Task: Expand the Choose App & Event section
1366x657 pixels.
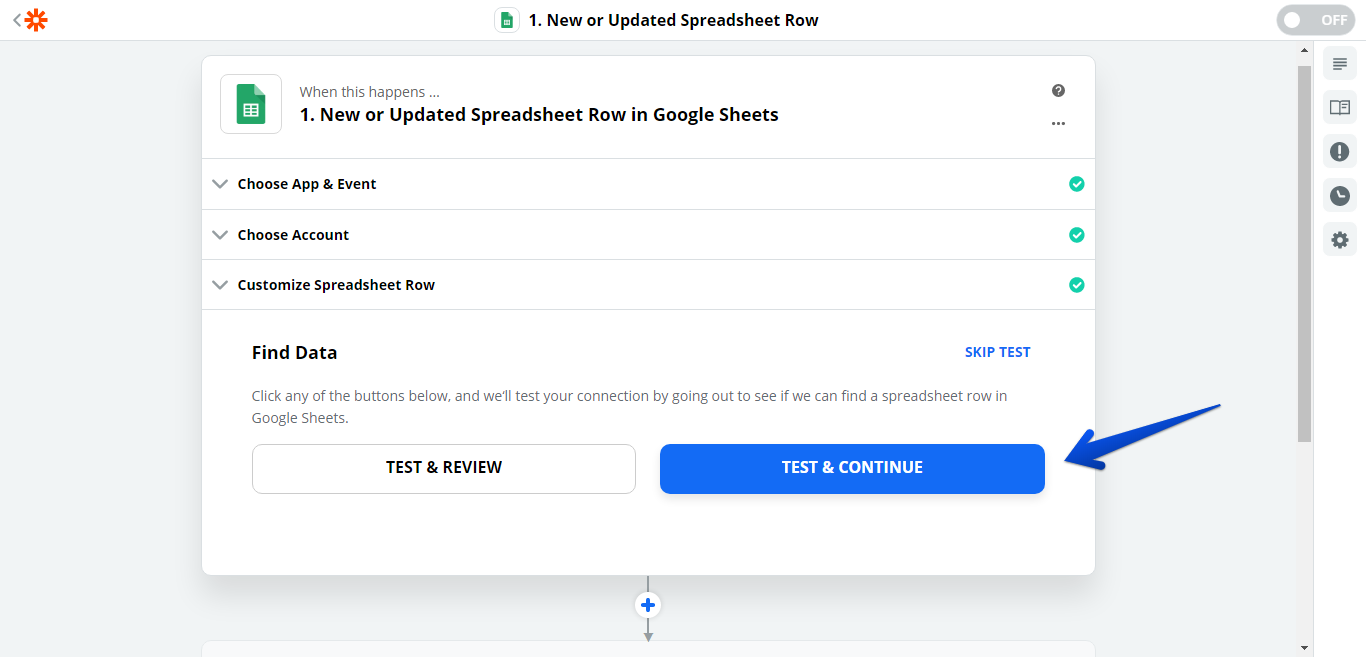Action: click(x=307, y=184)
